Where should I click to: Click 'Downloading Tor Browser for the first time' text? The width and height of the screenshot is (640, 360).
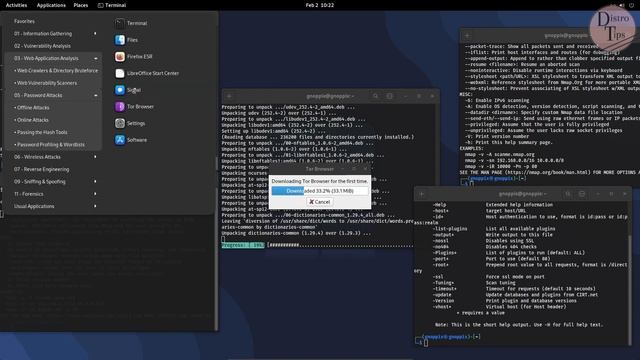point(320,181)
